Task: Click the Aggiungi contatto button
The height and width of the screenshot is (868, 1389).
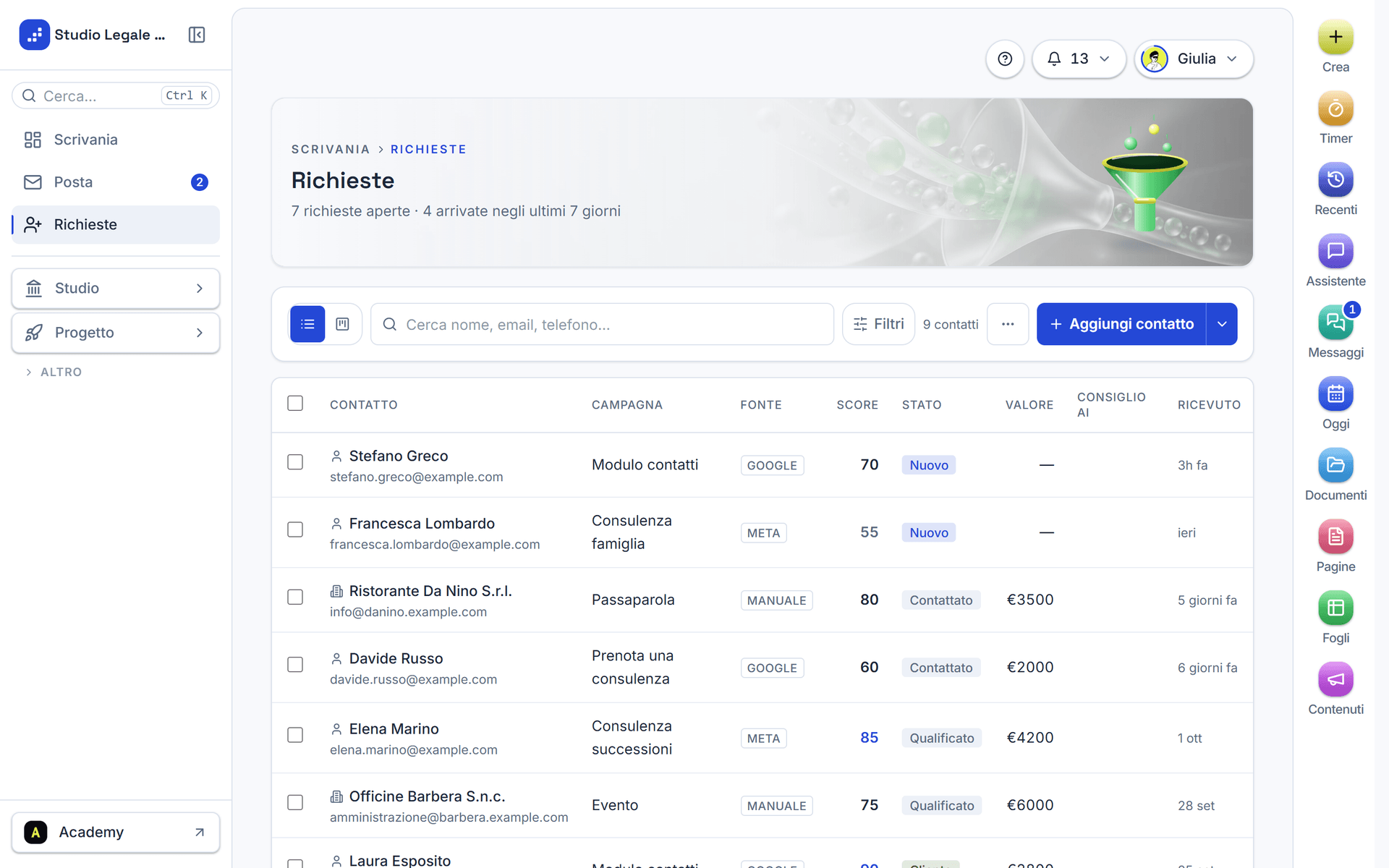Action: tap(1121, 324)
